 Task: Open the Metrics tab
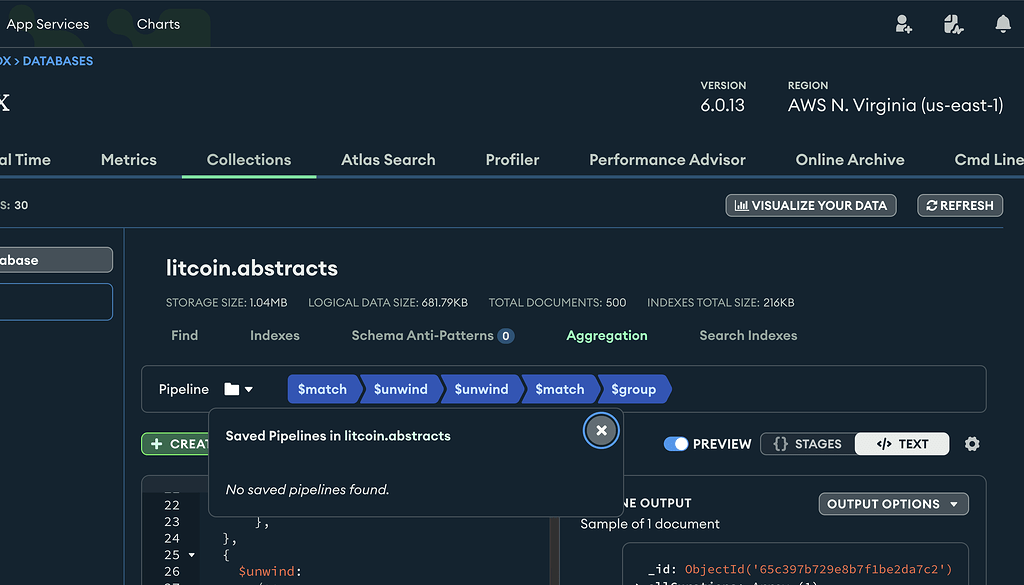tap(128, 159)
